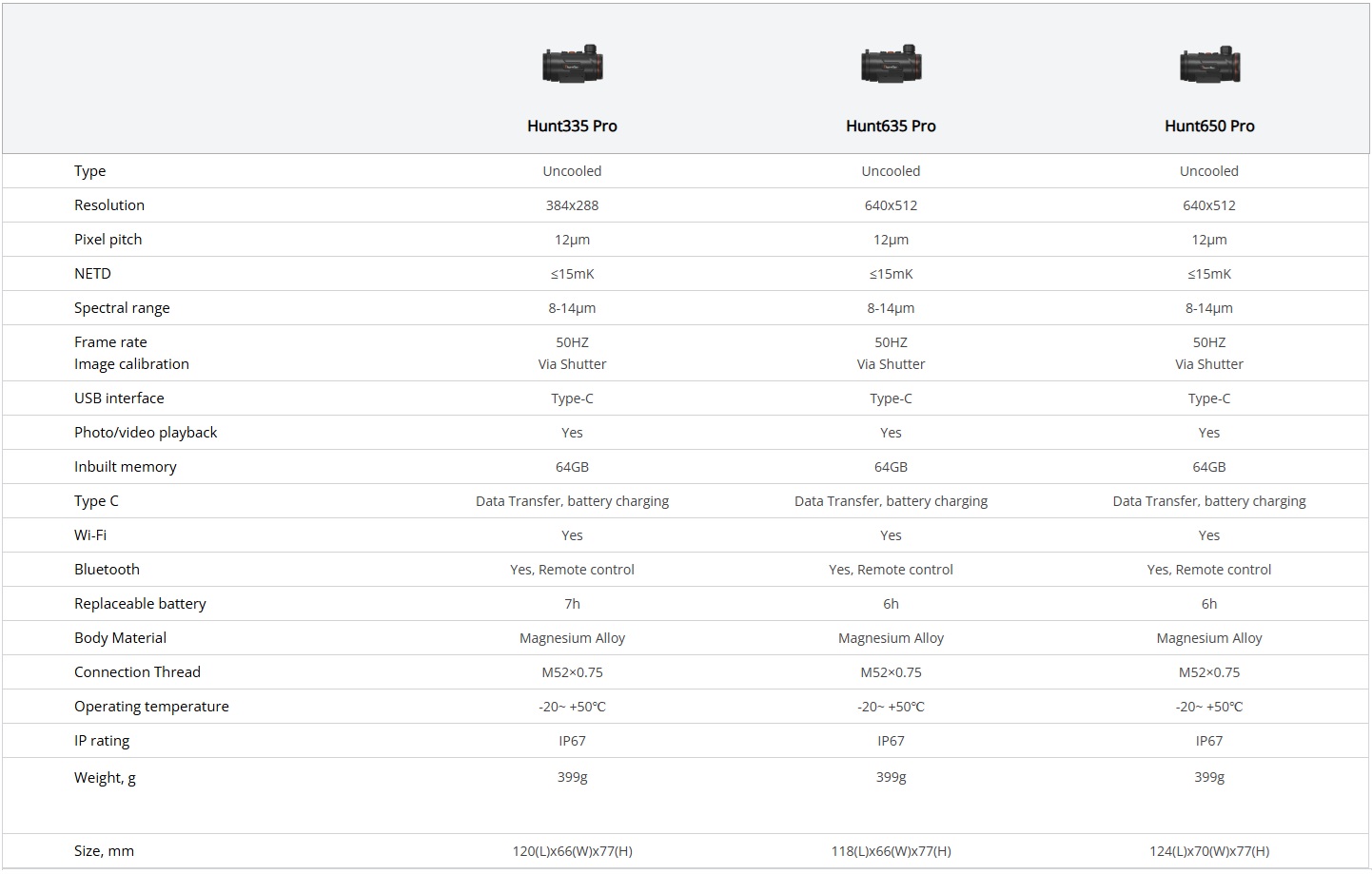
Task: Click the Hunt650 Pro product image
Action: pyautogui.click(x=1209, y=66)
